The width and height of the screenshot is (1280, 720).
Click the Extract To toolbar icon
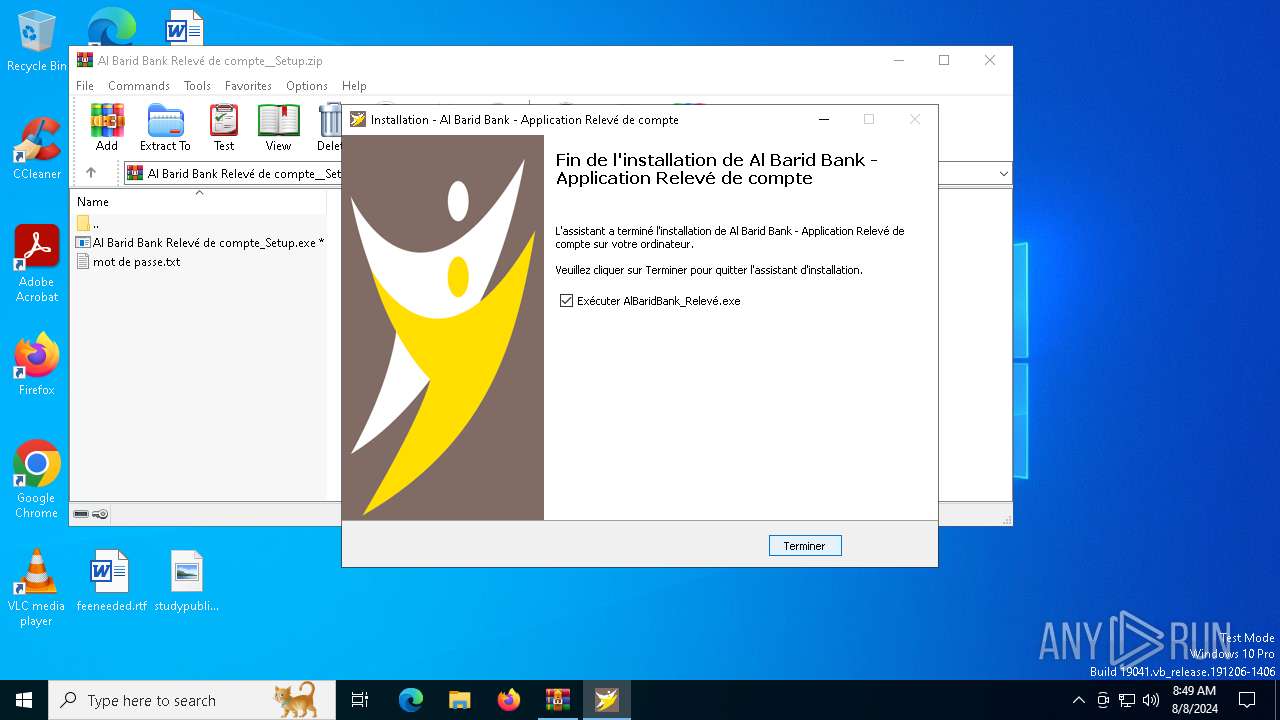click(x=165, y=128)
